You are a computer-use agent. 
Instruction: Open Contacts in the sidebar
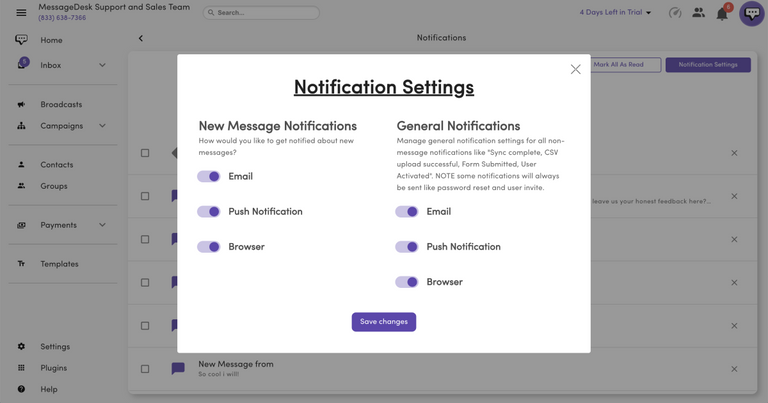57,165
